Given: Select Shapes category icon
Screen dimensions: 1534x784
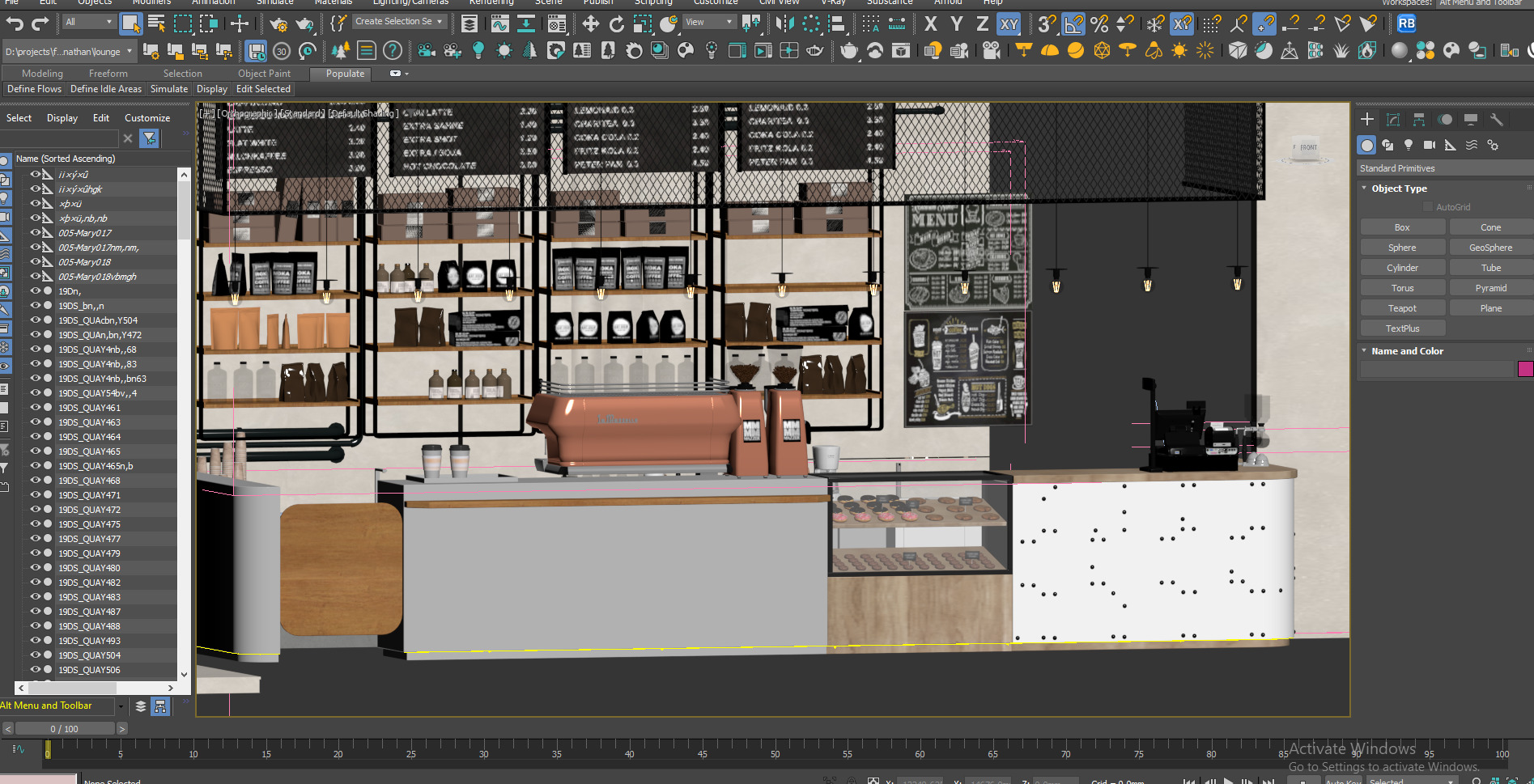Looking at the screenshot, I should [1387, 145].
